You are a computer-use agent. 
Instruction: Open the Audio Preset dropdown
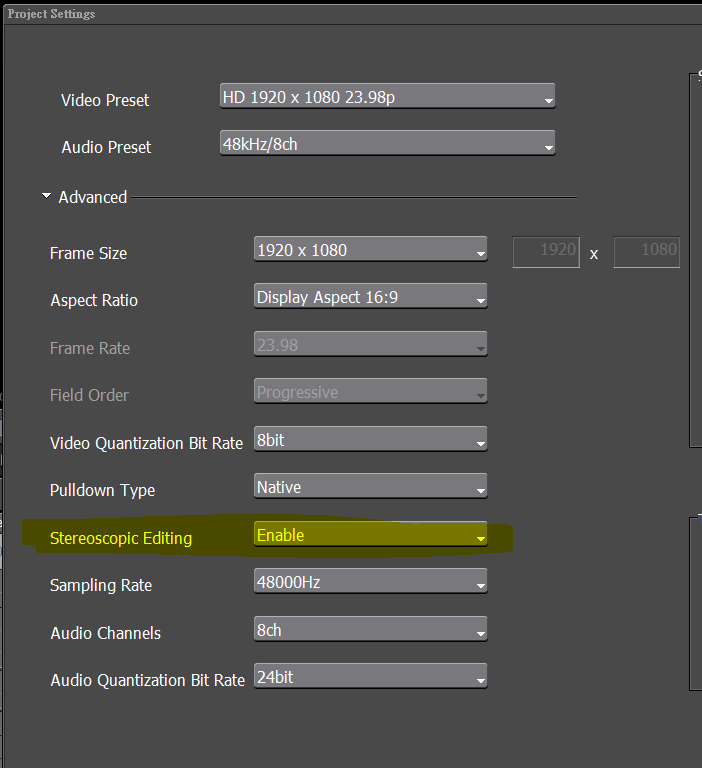click(x=386, y=144)
